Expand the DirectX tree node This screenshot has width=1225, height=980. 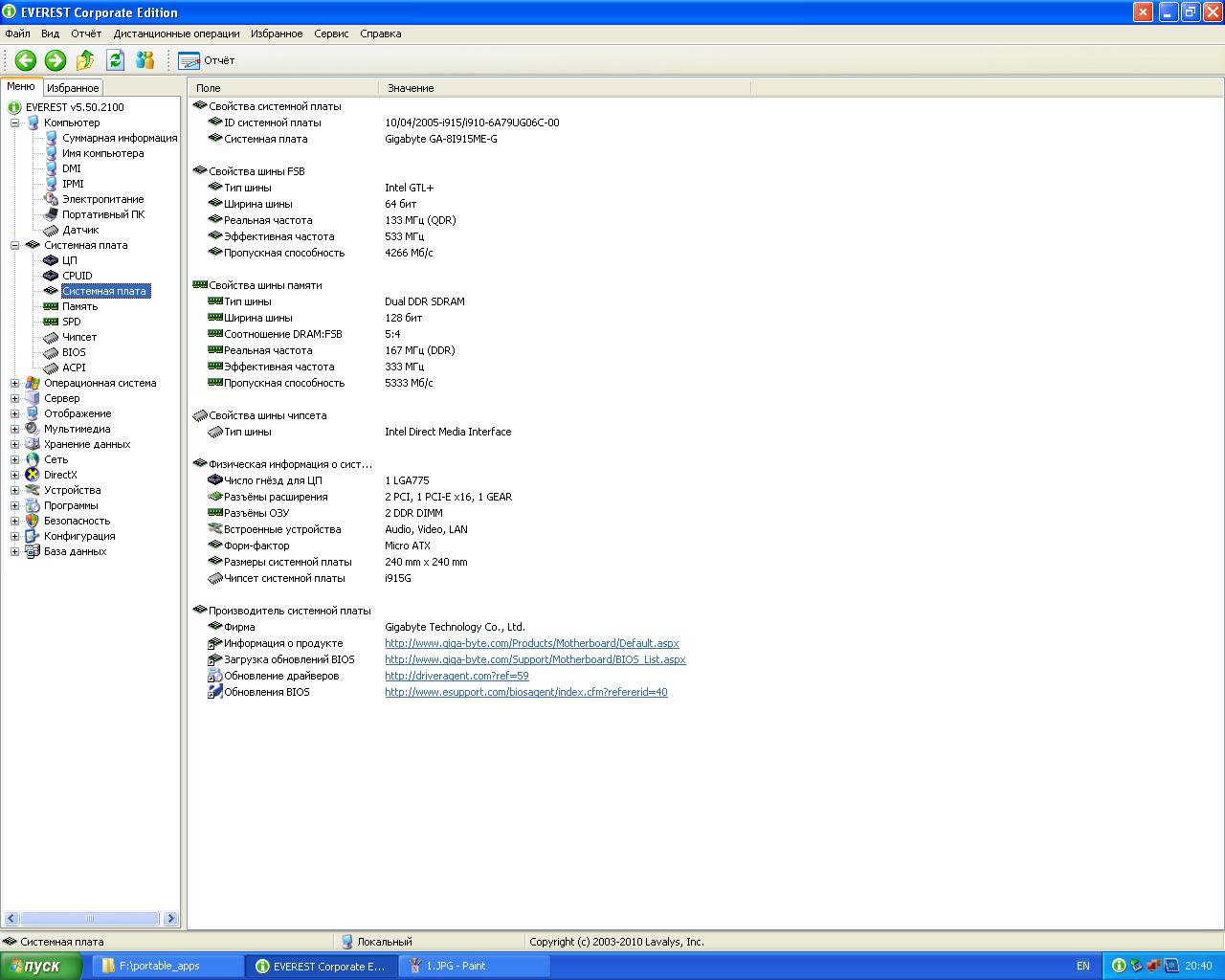click(x=15, y=475)
